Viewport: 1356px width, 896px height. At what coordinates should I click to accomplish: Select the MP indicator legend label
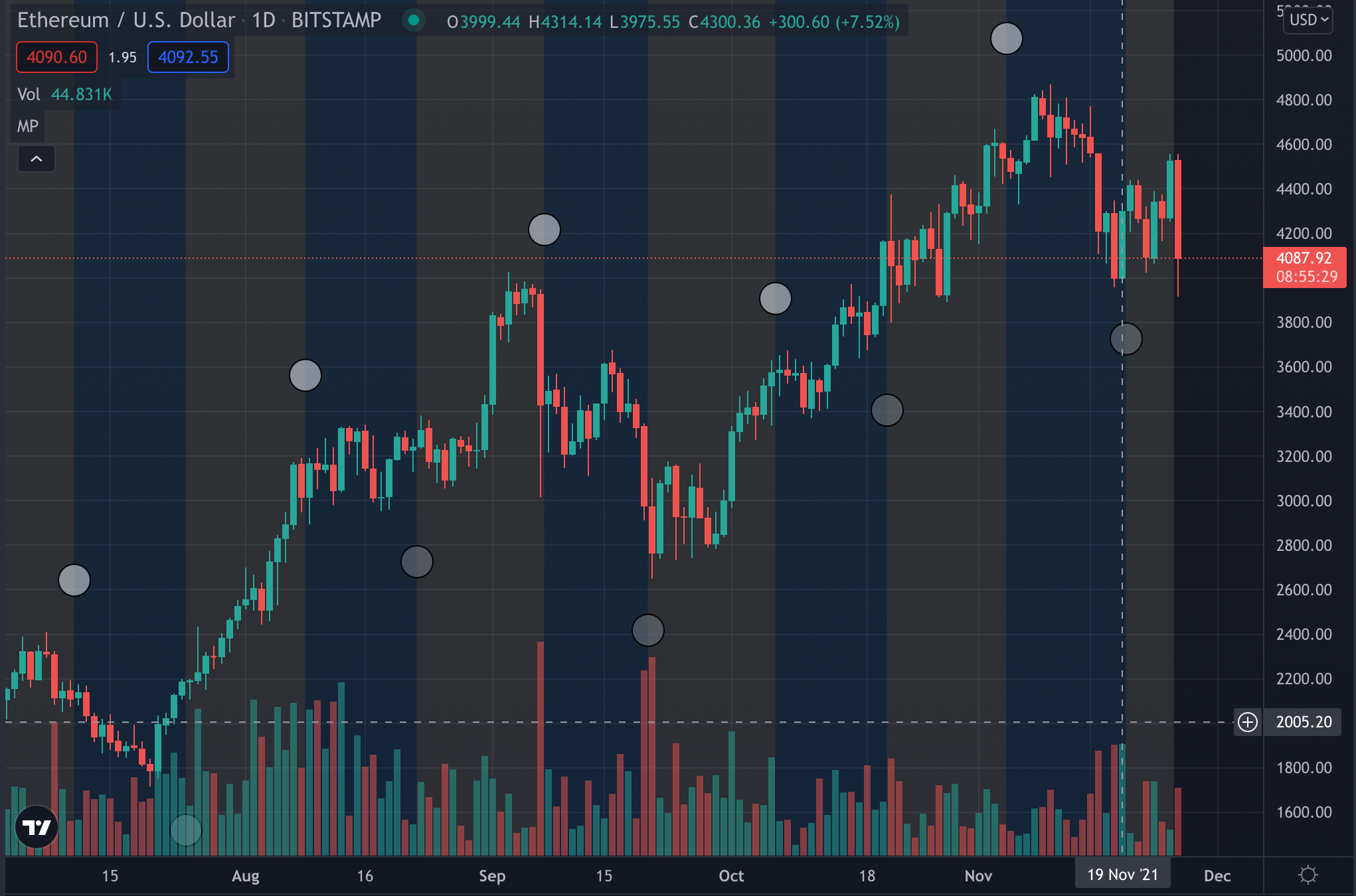[28, 126]
